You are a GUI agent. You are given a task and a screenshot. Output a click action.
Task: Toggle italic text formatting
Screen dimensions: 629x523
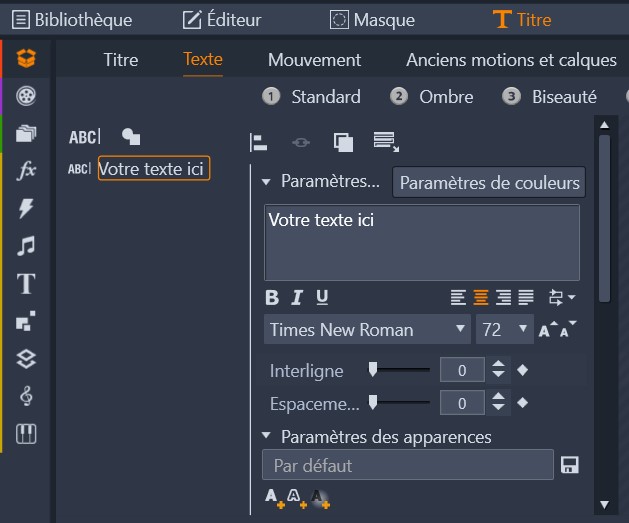(x=297, y=297)
